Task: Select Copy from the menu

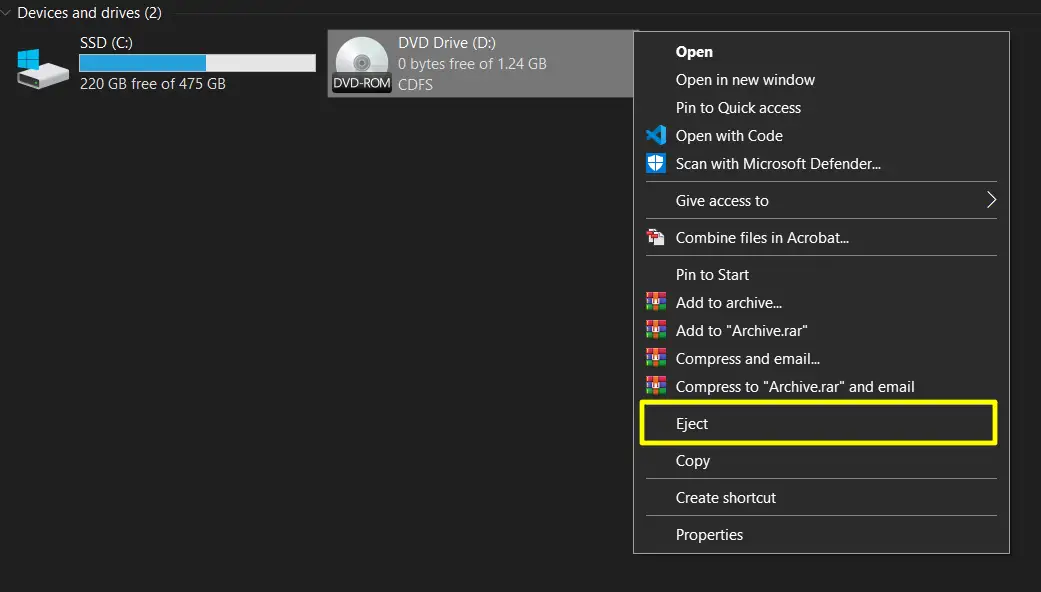Action: 693,461
